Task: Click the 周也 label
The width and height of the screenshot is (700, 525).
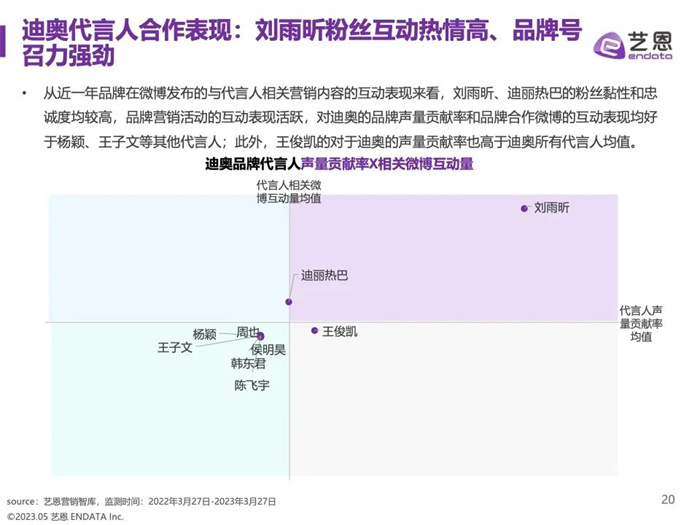Action: click(247, 332)
